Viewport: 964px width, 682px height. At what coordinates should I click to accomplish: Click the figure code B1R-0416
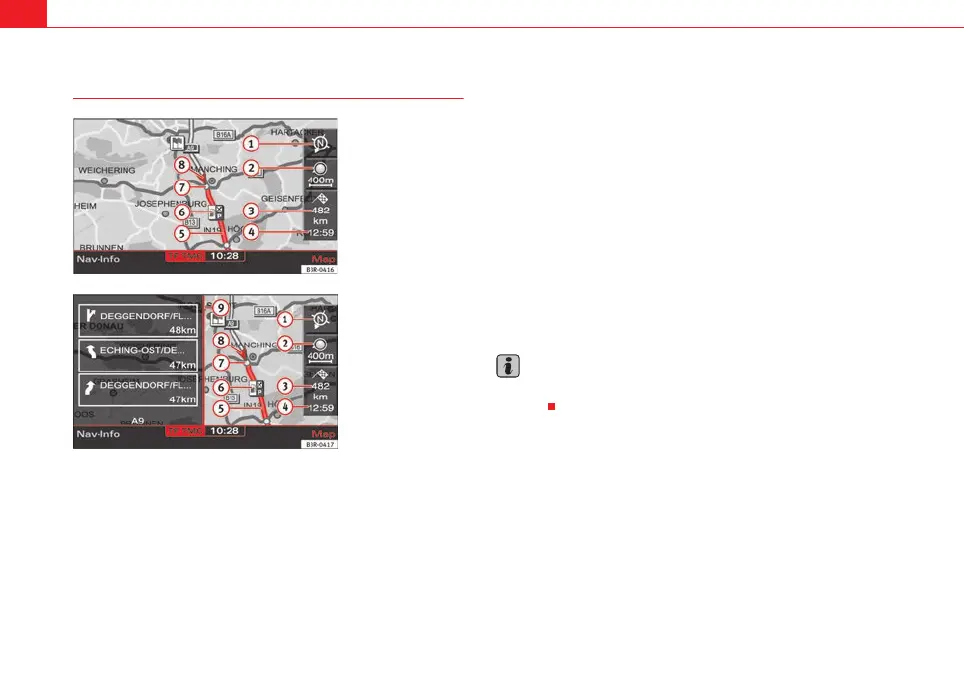tap(320, 269)
